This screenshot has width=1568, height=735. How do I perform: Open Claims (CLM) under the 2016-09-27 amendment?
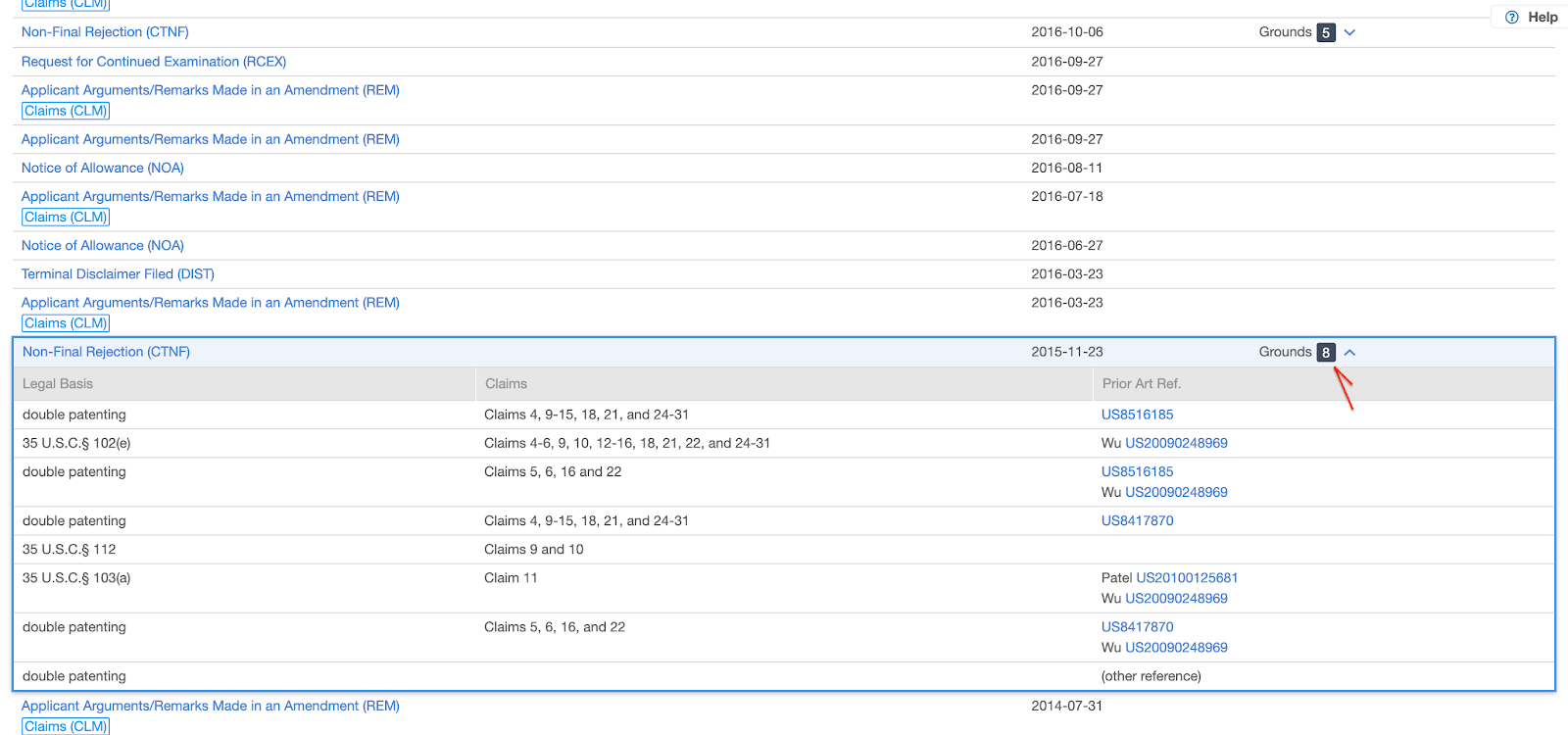pyautogui.click(x=66, y=111)
